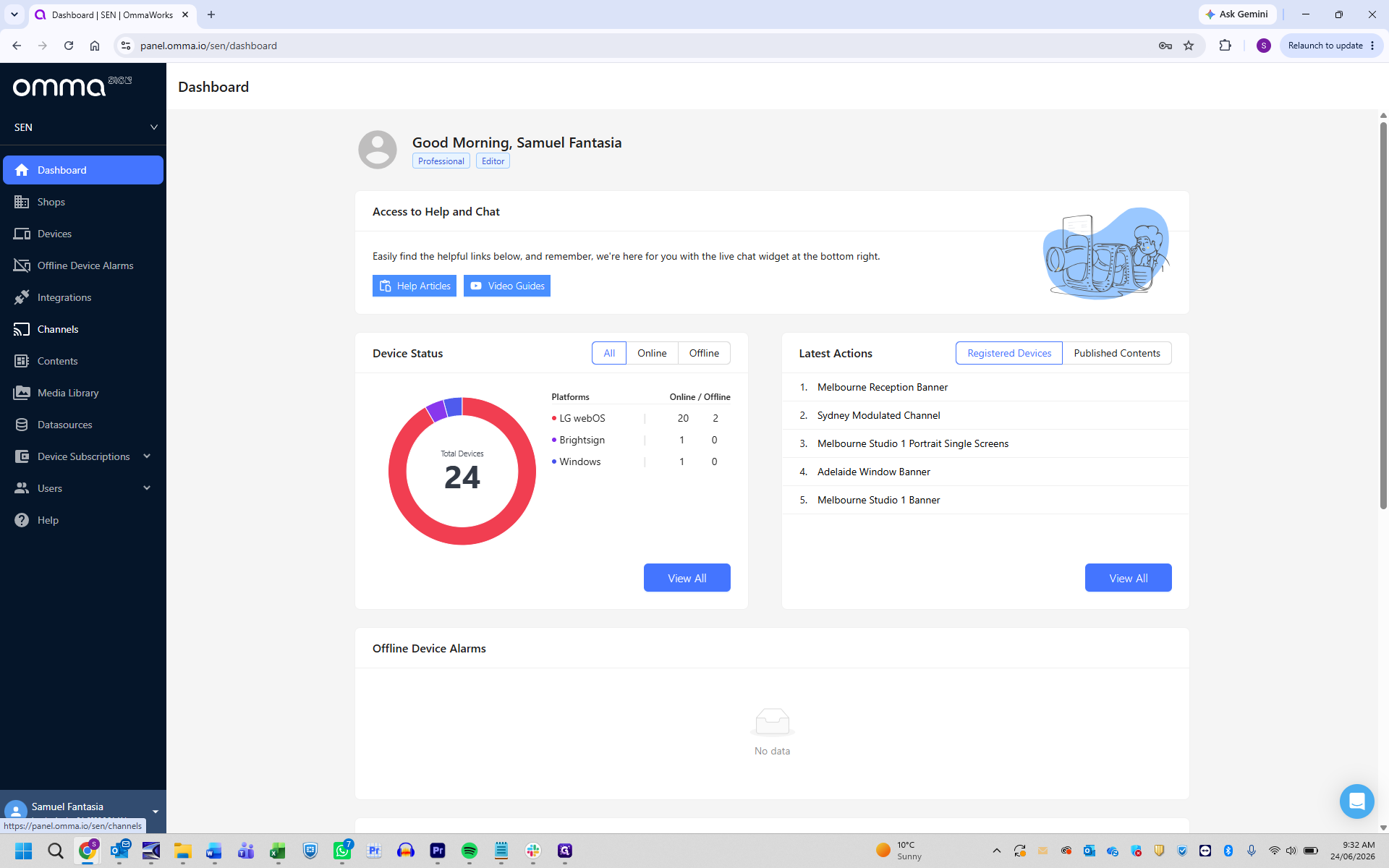Open the tab search dropdown arrow
The width and height of the screenshot is (1389, 868).
coord(14,14)
